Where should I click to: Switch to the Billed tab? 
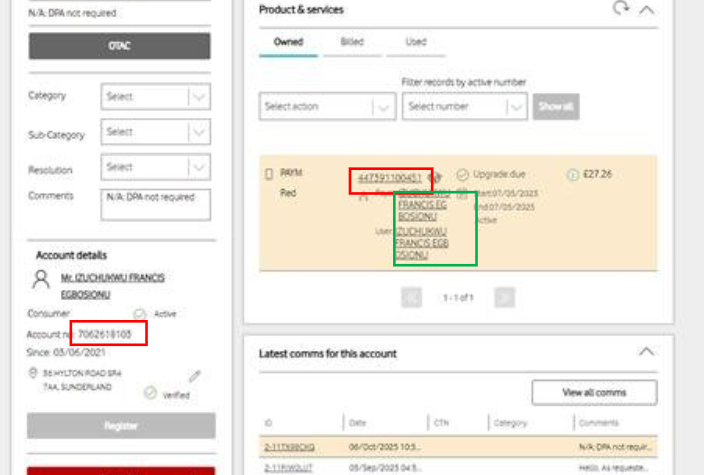[x=352, y=42]
